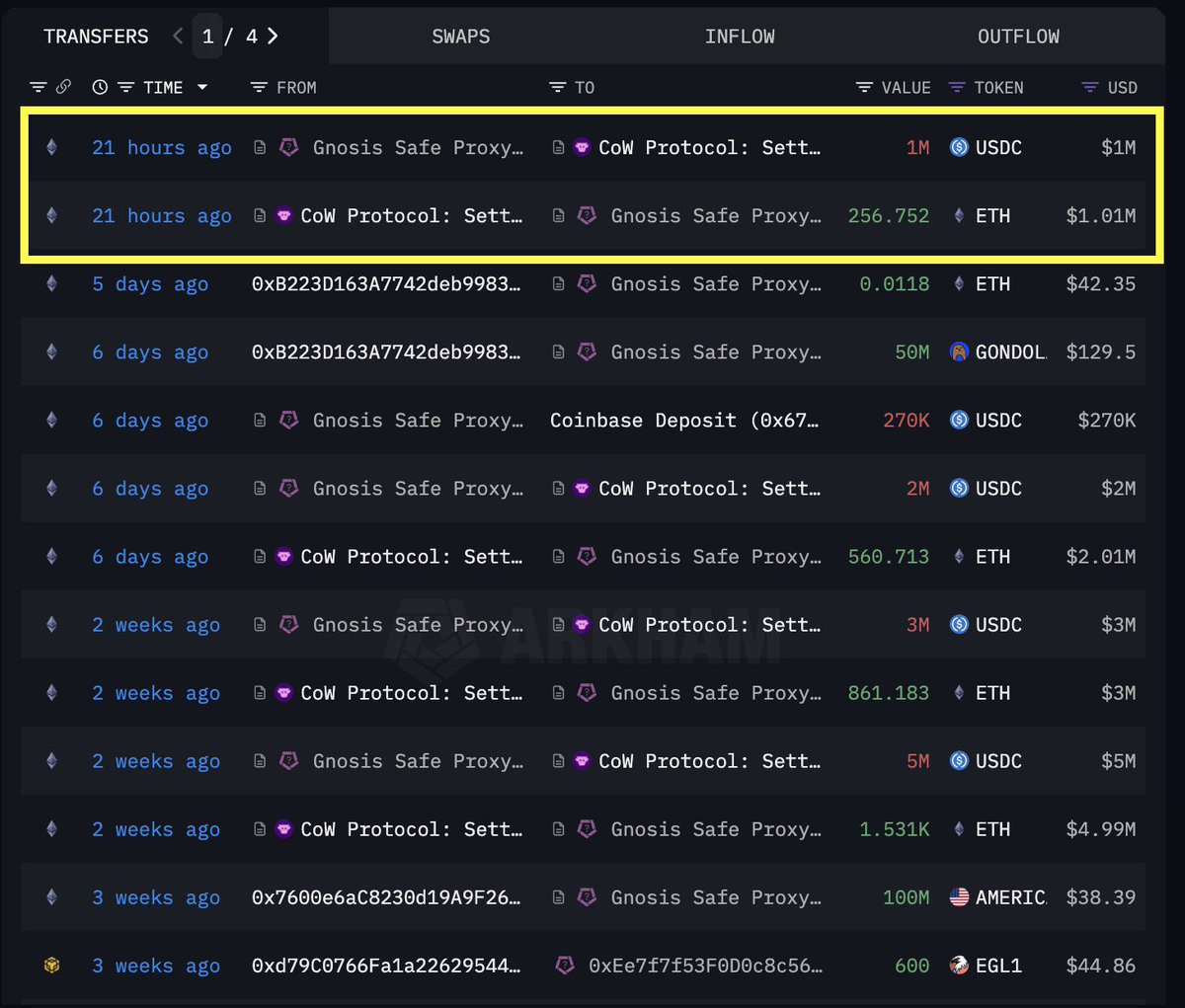The image size is (1185, 1008).
Task: Expand the TIME sort dropdown arrow
Action: point(202,87)
